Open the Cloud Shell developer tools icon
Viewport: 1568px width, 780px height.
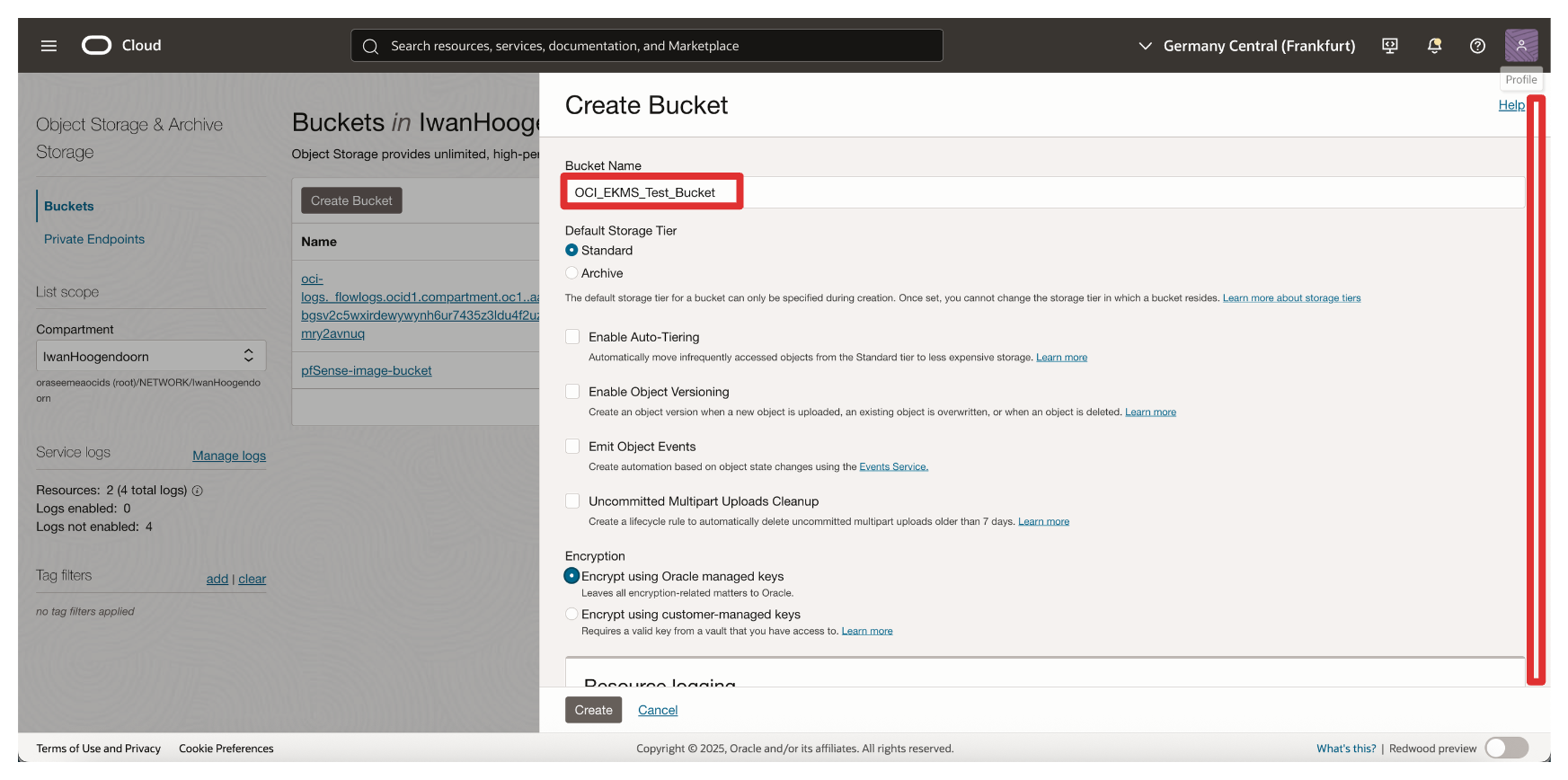[1389, 46]
